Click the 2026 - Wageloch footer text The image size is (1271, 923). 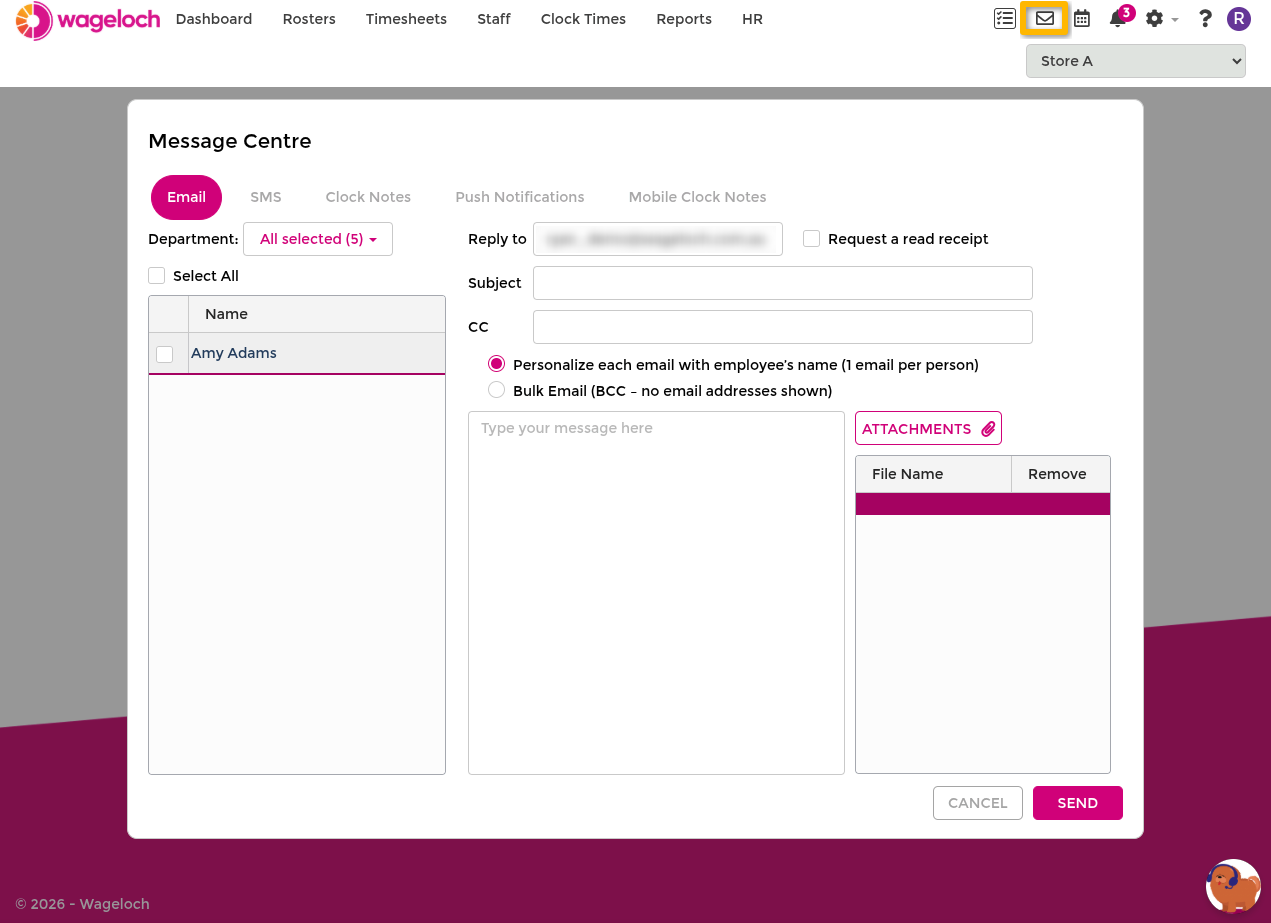[x=82, y=904]
